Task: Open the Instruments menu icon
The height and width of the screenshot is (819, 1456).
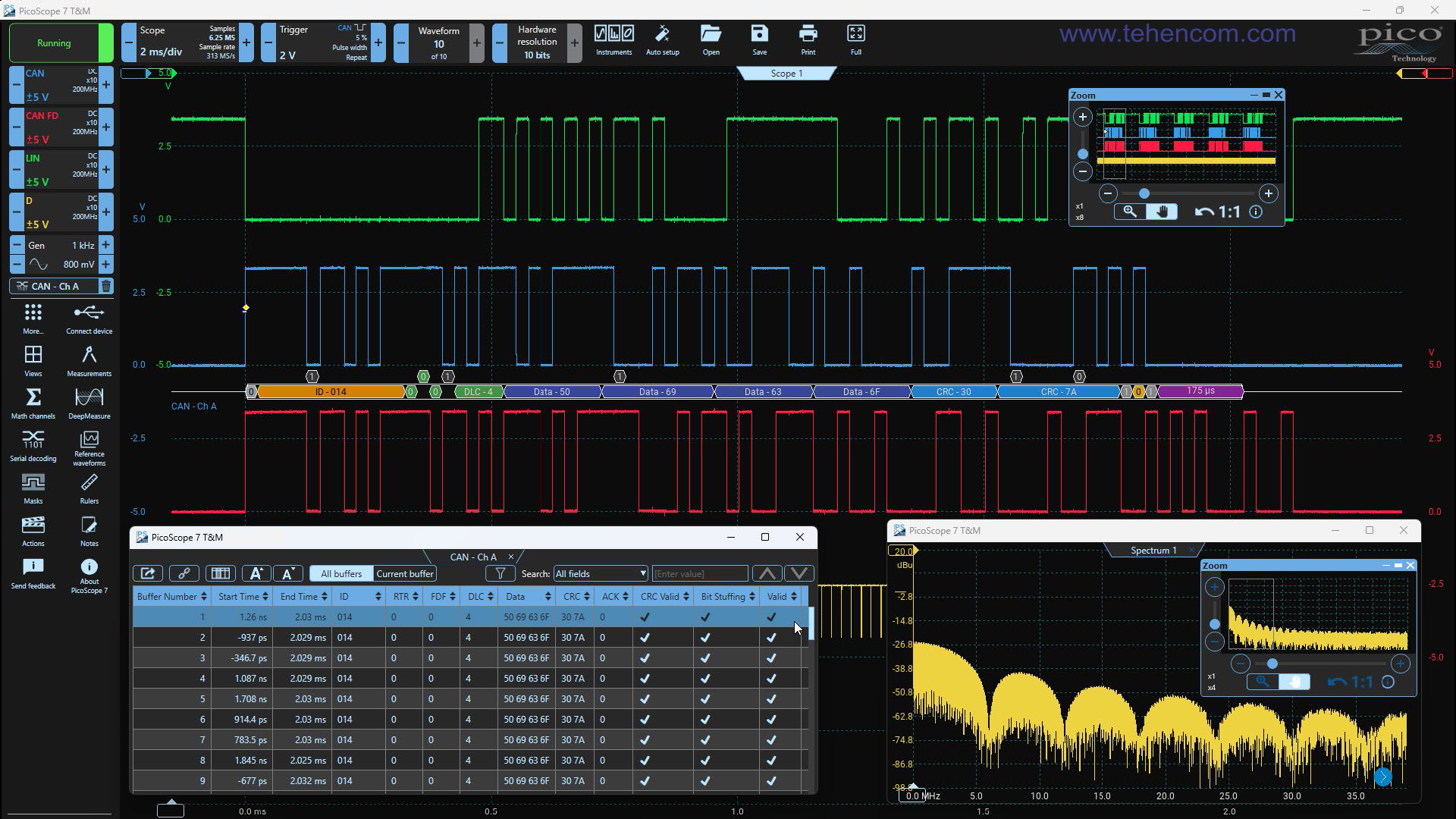Action: [x=613, y=40]
